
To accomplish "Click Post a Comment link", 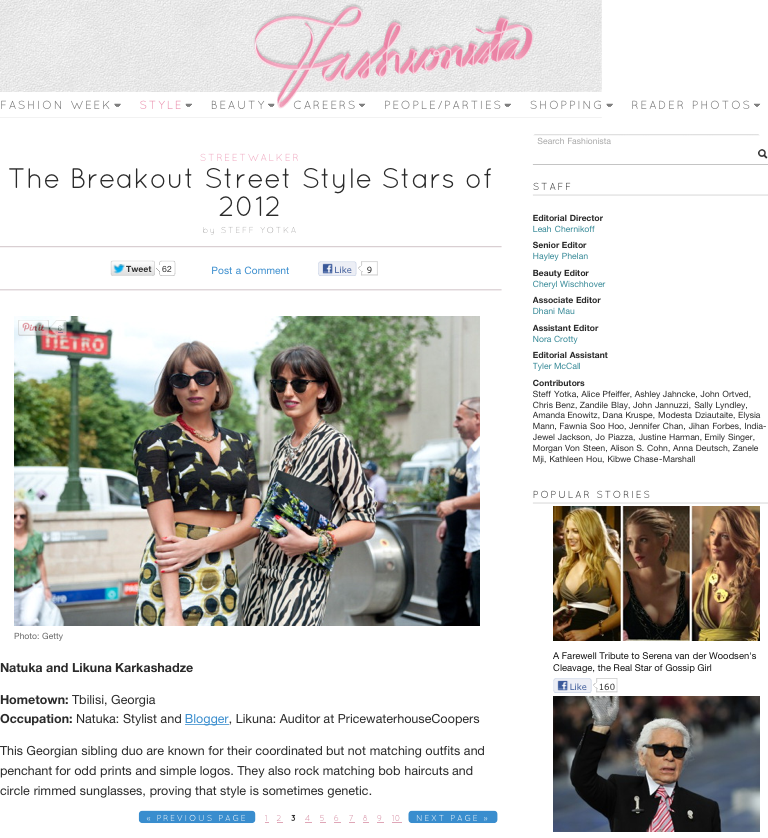I will click(x=250, y=270).
